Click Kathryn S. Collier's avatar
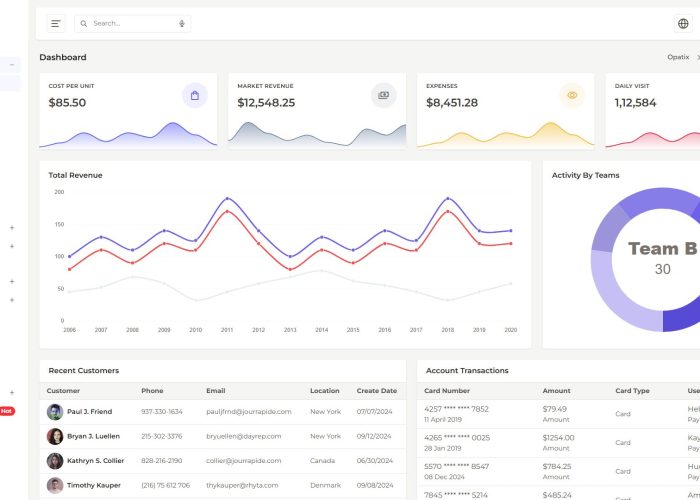 click(x=55, y=461)
